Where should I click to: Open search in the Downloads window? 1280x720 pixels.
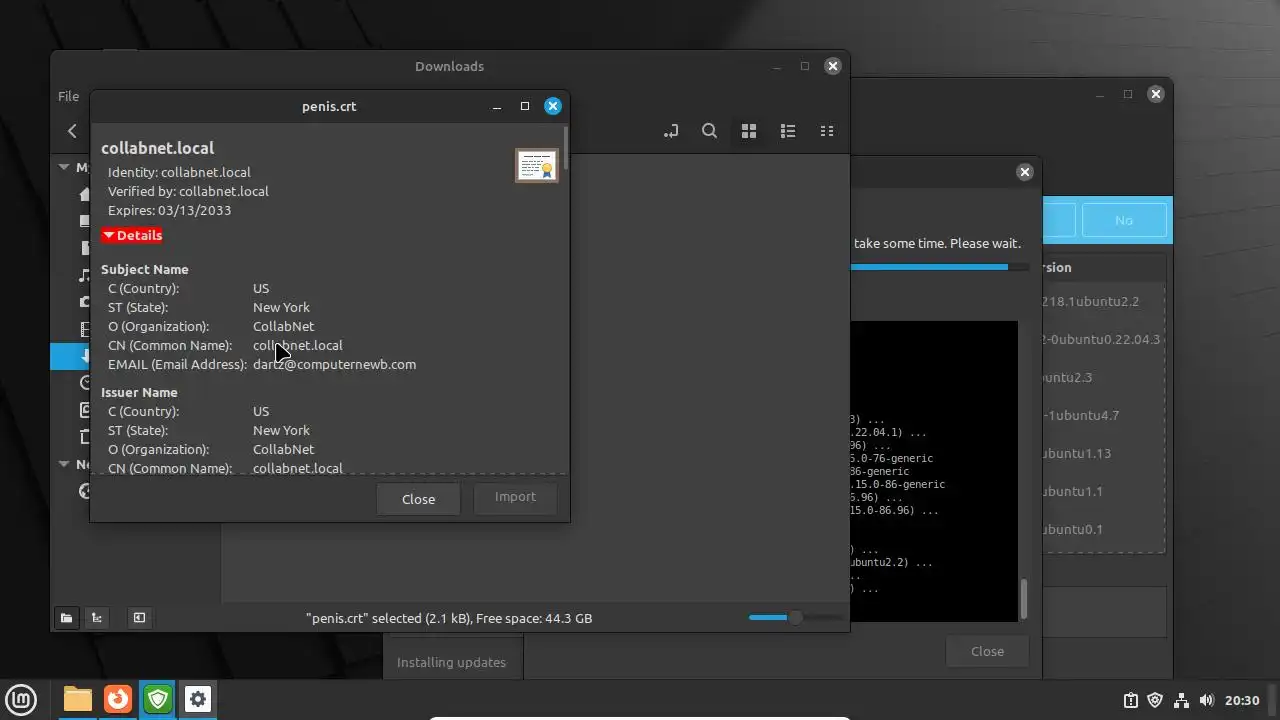(709, 131)
